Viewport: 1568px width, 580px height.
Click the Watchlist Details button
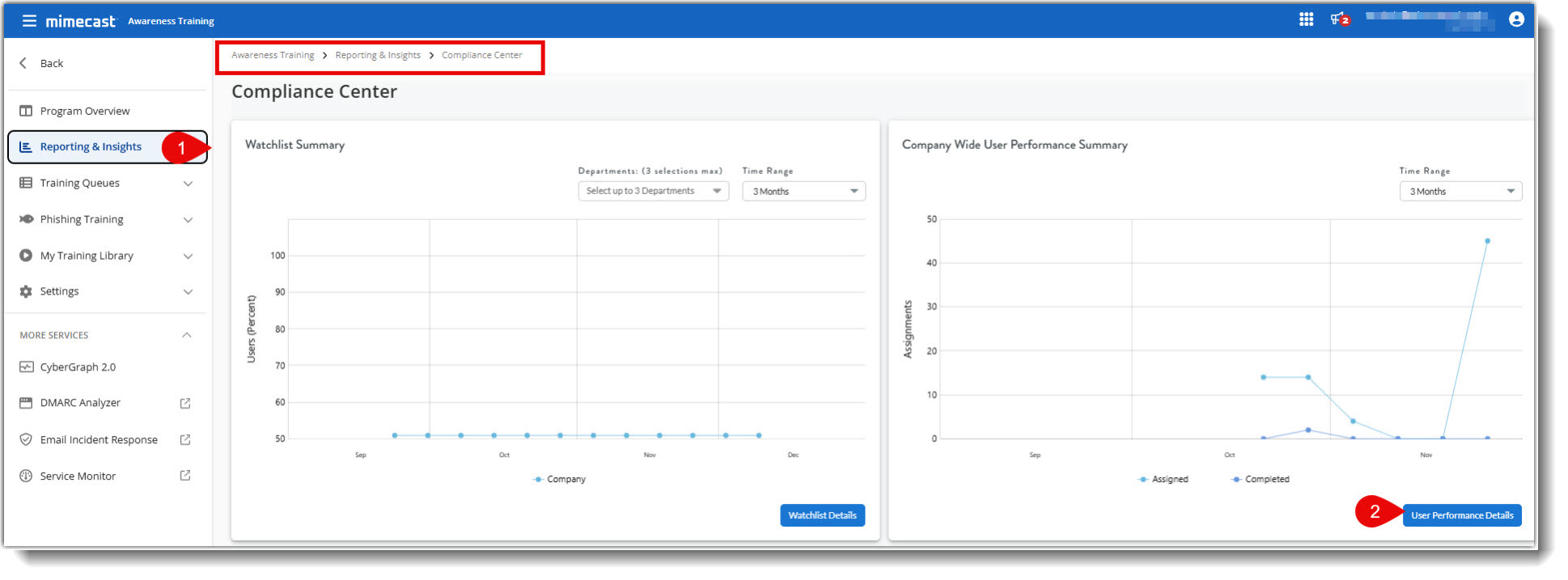pos(822,515)
